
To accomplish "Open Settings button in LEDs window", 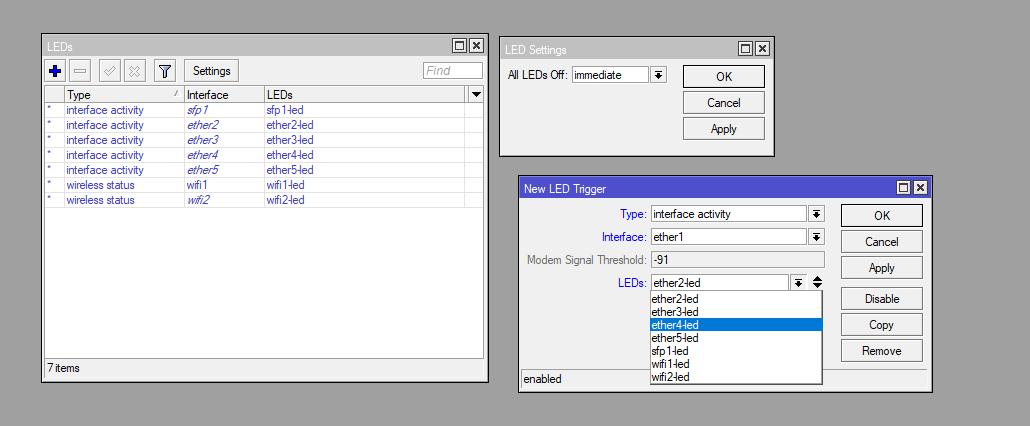I will (x=212, y=70).
